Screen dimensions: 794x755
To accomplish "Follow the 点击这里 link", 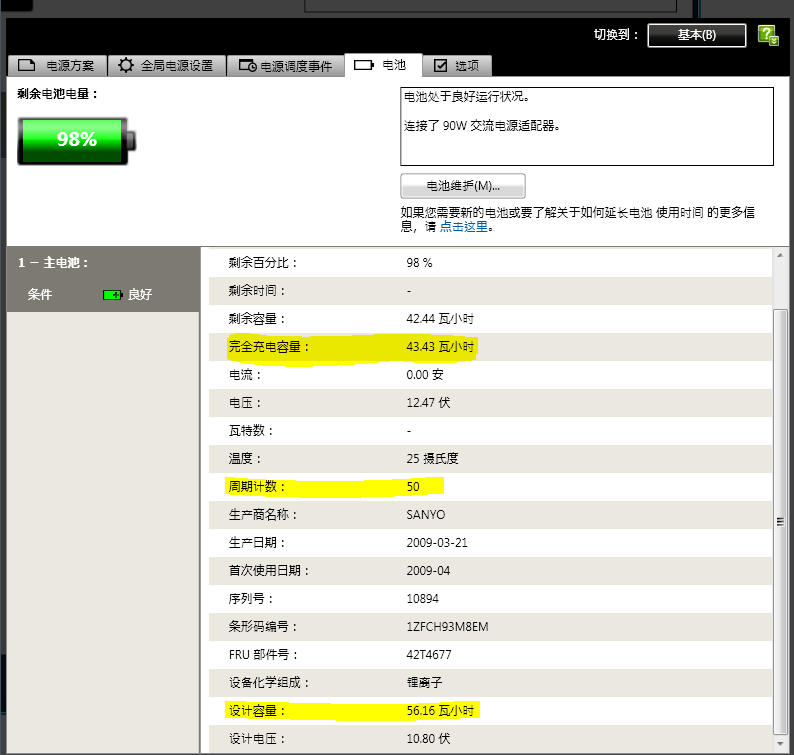I will [x=464, y=227].
